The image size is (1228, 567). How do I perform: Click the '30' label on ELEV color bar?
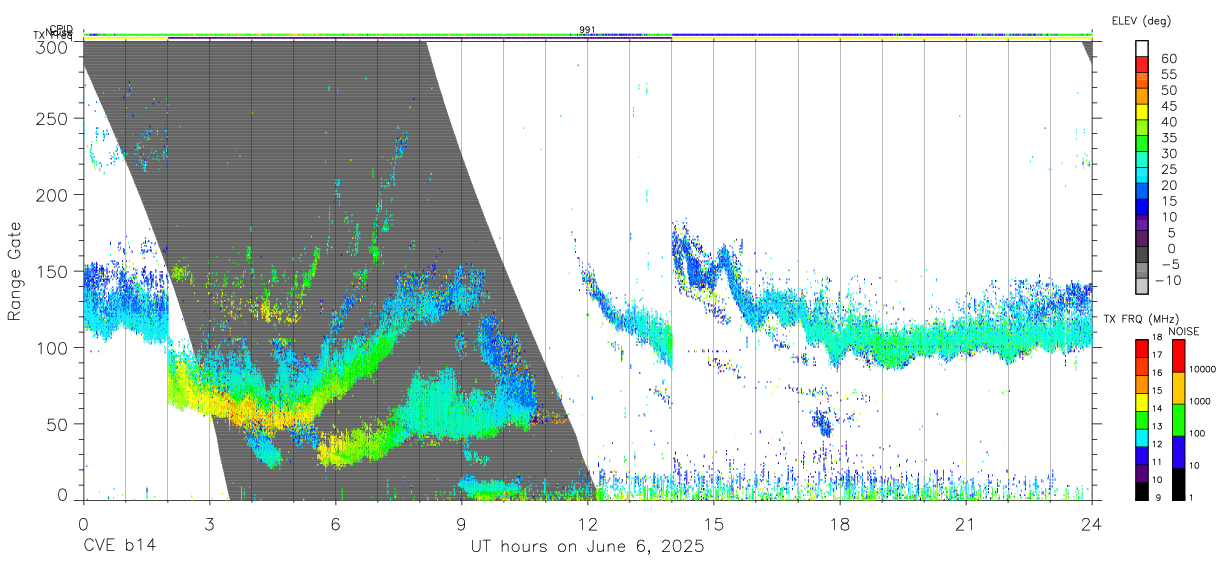[1168, 153]
